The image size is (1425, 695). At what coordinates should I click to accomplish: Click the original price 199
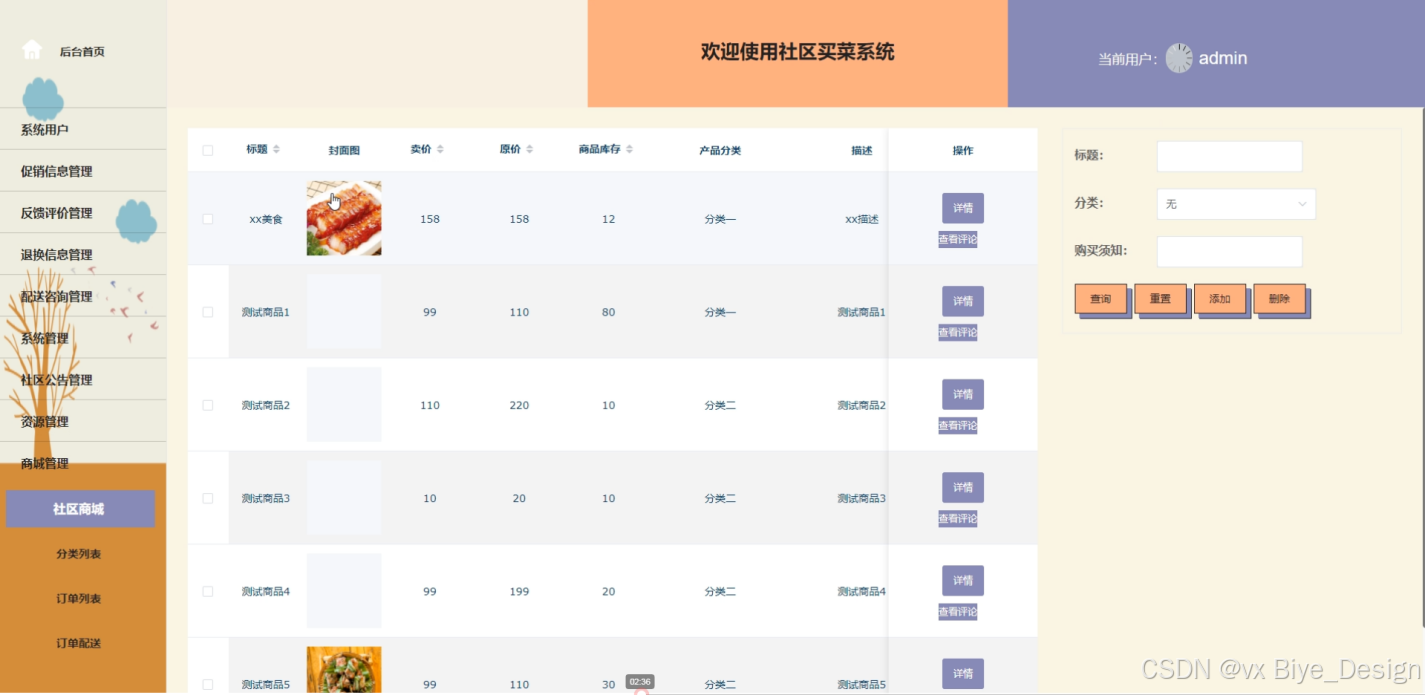tap(519, 591)
